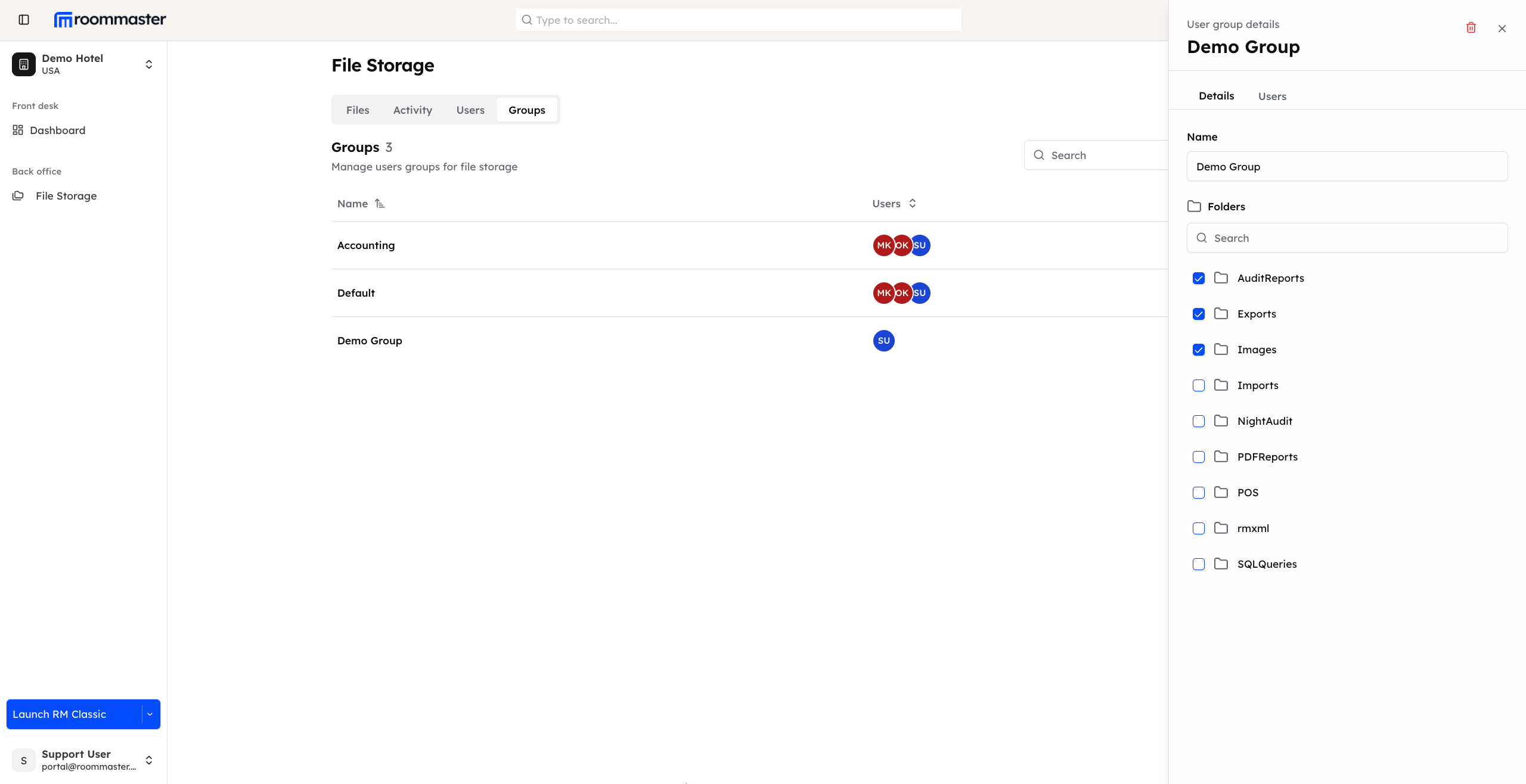Screen dimensions: 1526x784
Task: Select the Accounting group row
Action: 366,245
